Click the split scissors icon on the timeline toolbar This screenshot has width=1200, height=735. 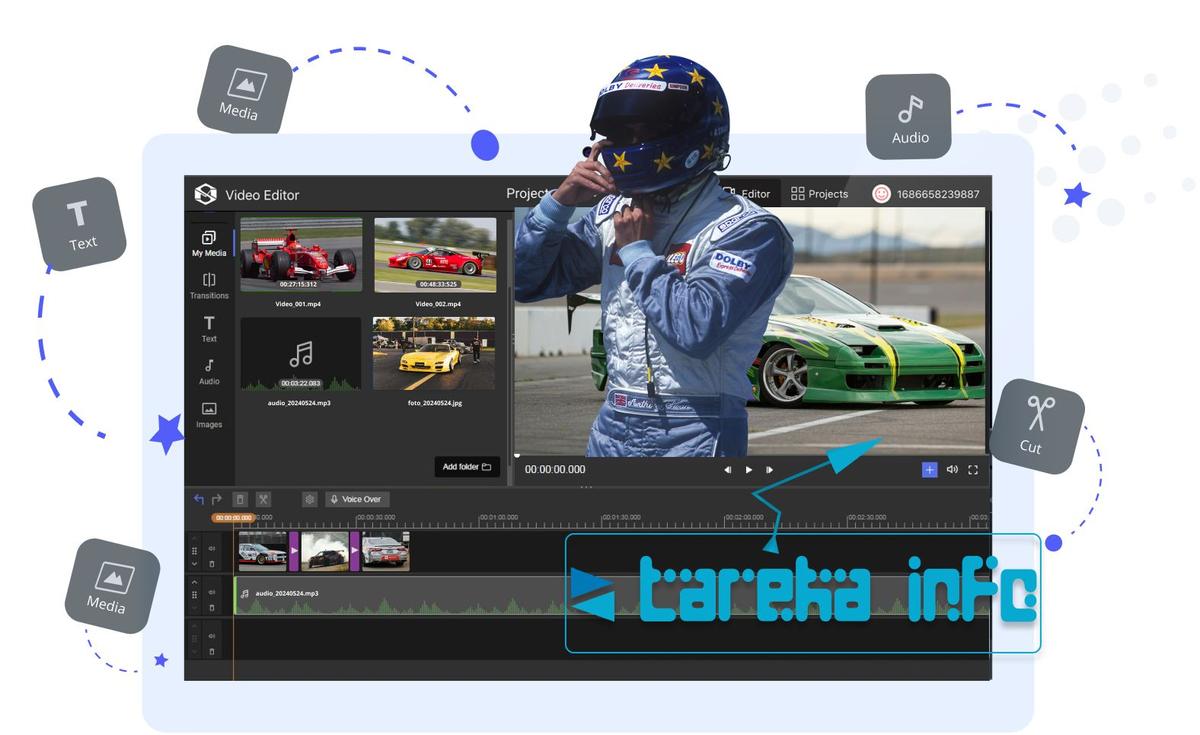click(x=263, y=499)
